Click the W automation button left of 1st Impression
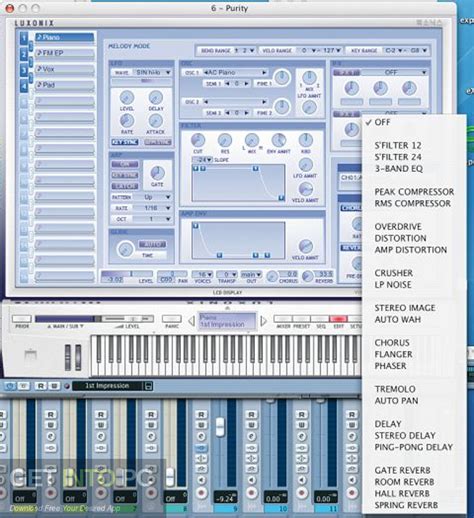 click(x=54, y=386)
